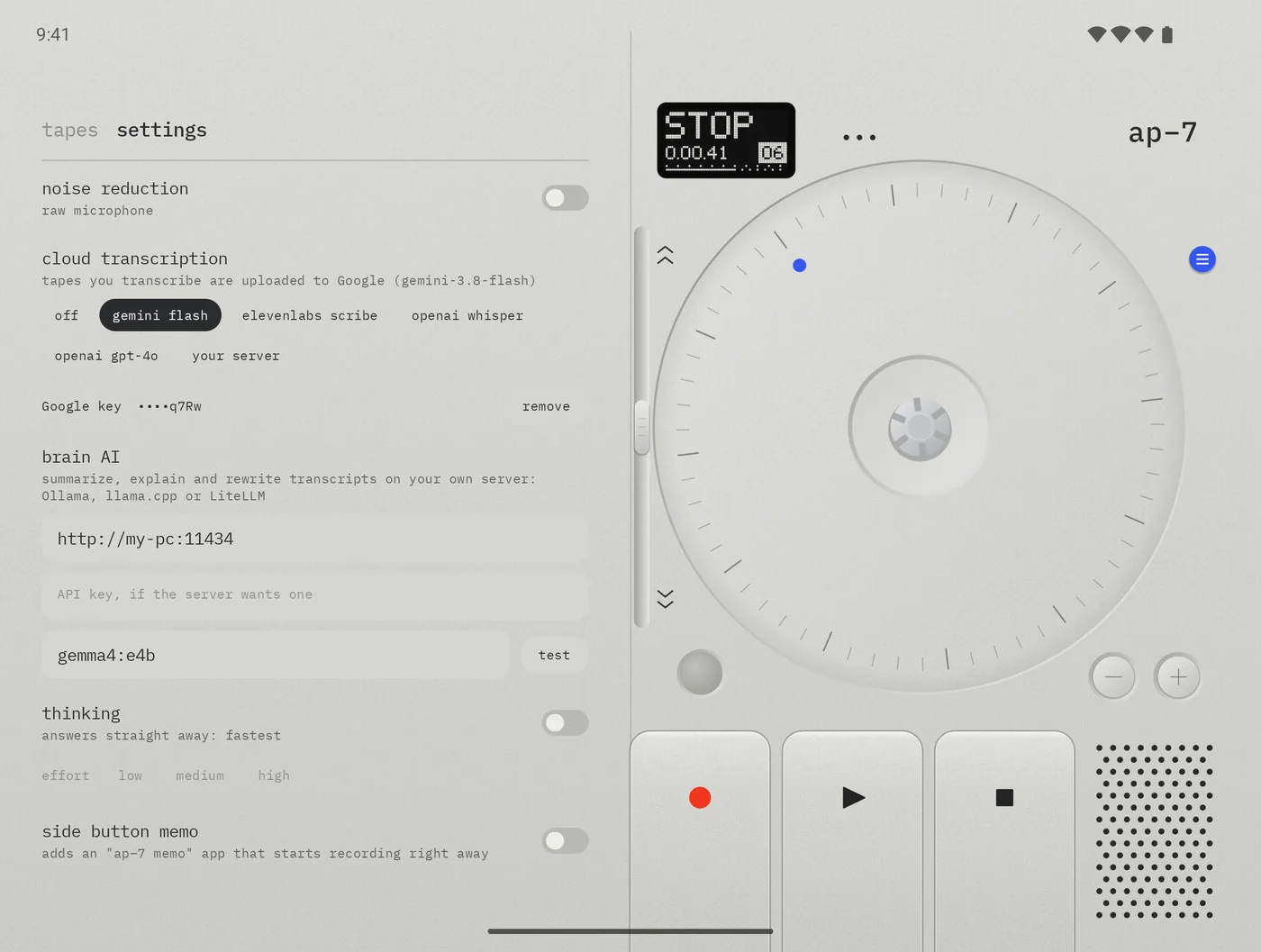Click the masked Google key value ••••q7Rw

(170, 407)
